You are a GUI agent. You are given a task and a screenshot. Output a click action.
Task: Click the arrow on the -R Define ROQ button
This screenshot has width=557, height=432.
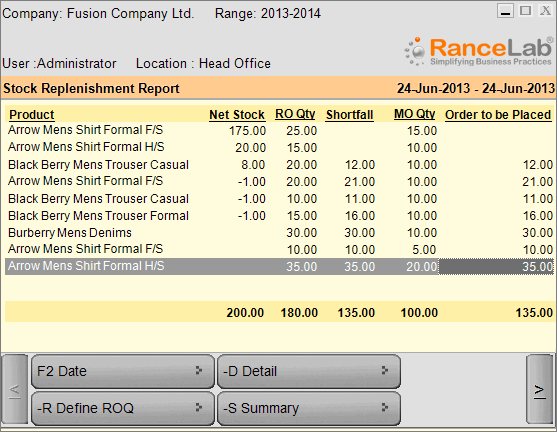tap(199, 407)
